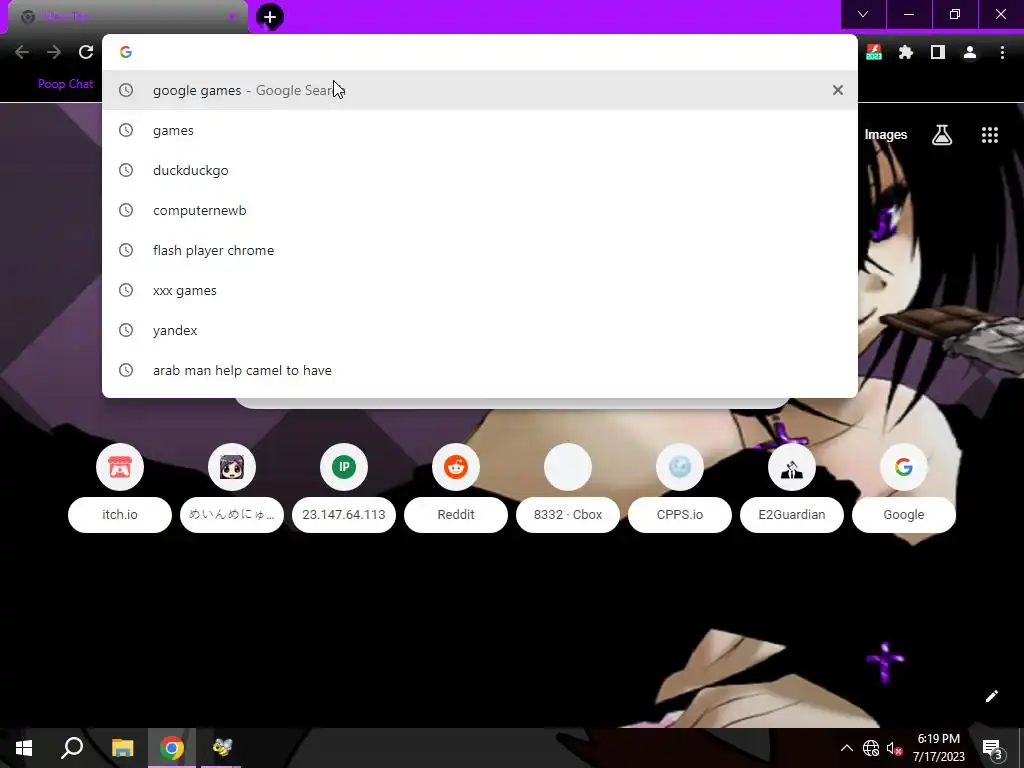The image size is (1024, 768).
Task: Click the Reddit shortcut label
Action: [x=456, y=515]
